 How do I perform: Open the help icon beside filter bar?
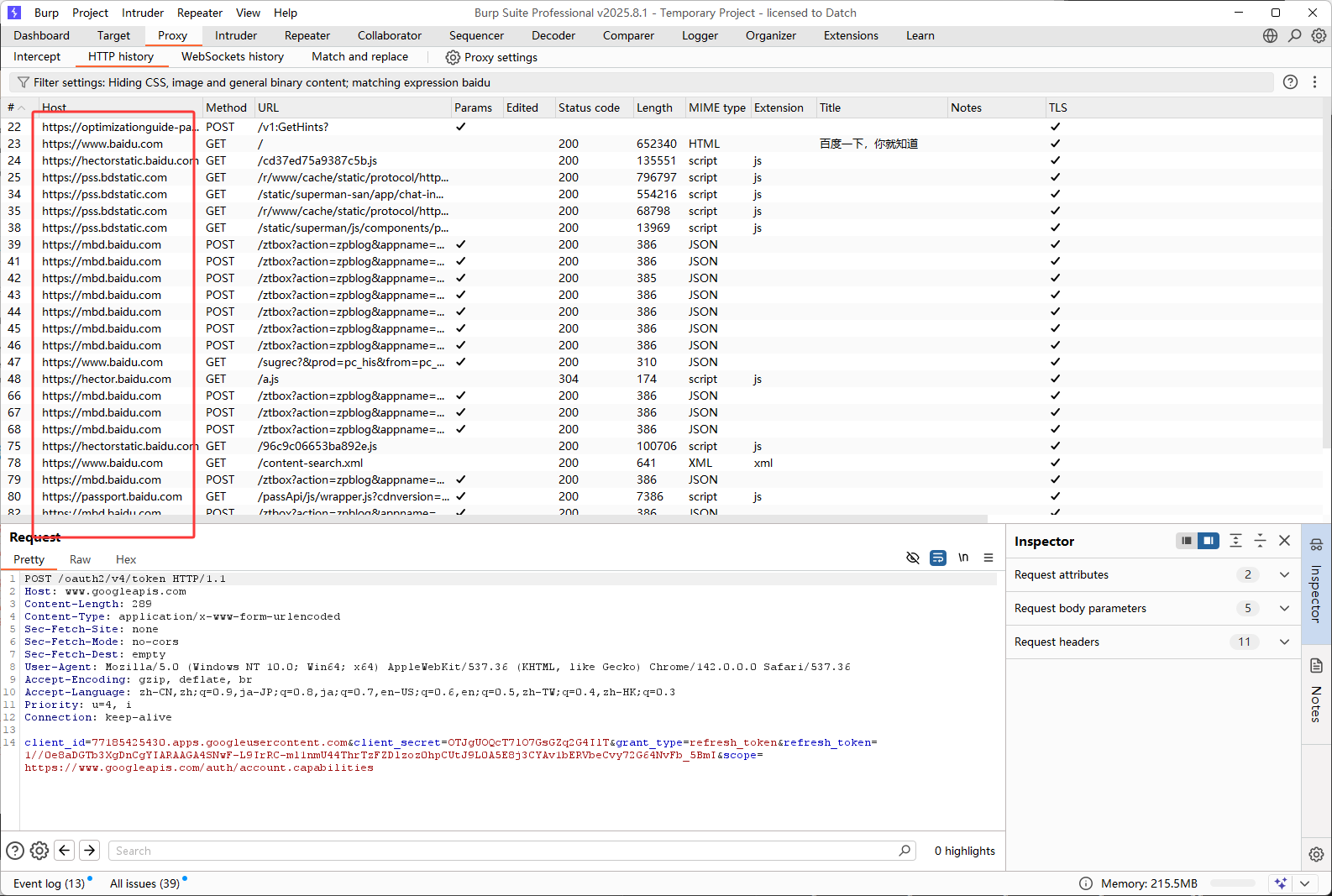coord(1291,81)
